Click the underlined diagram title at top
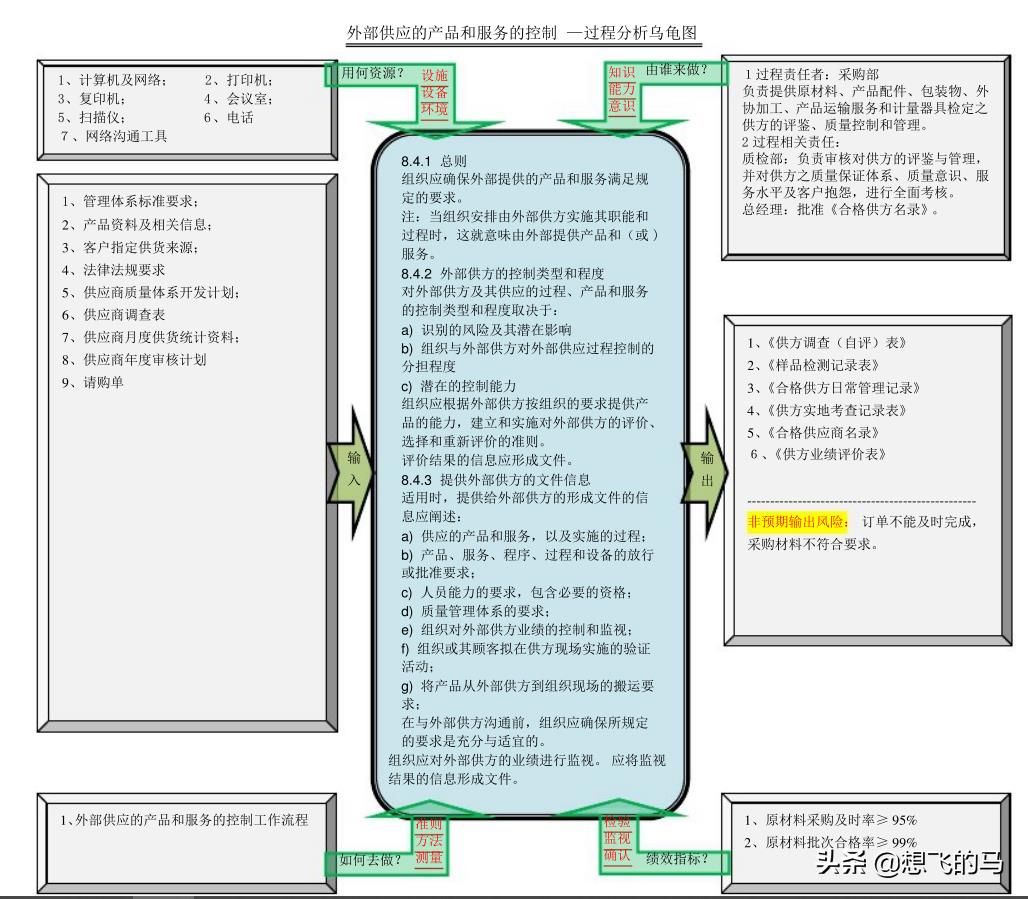This screenshot has height=899, width=1028. (x=522, y=33)
